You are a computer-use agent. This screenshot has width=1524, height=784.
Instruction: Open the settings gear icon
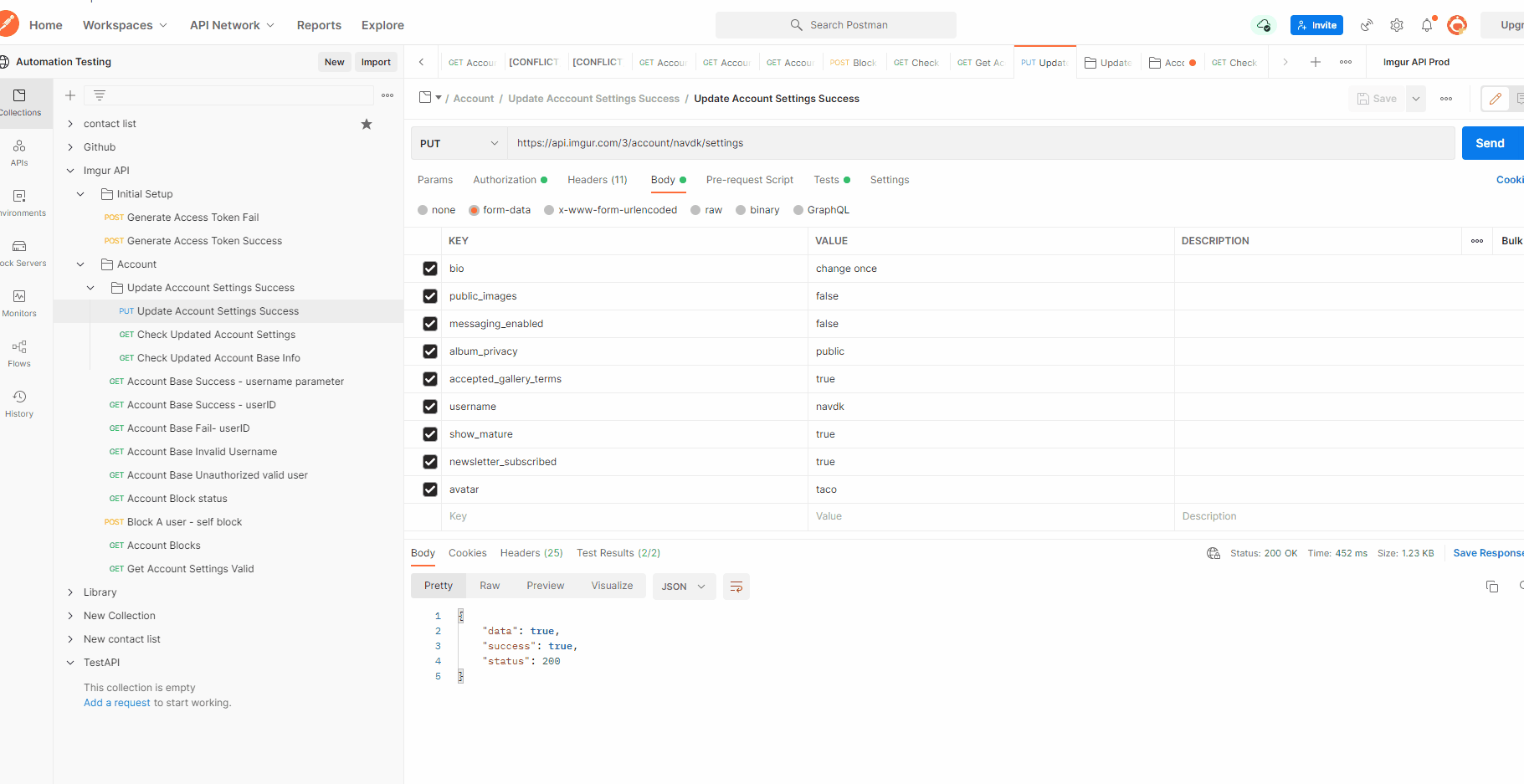[x=1397, y=25]
